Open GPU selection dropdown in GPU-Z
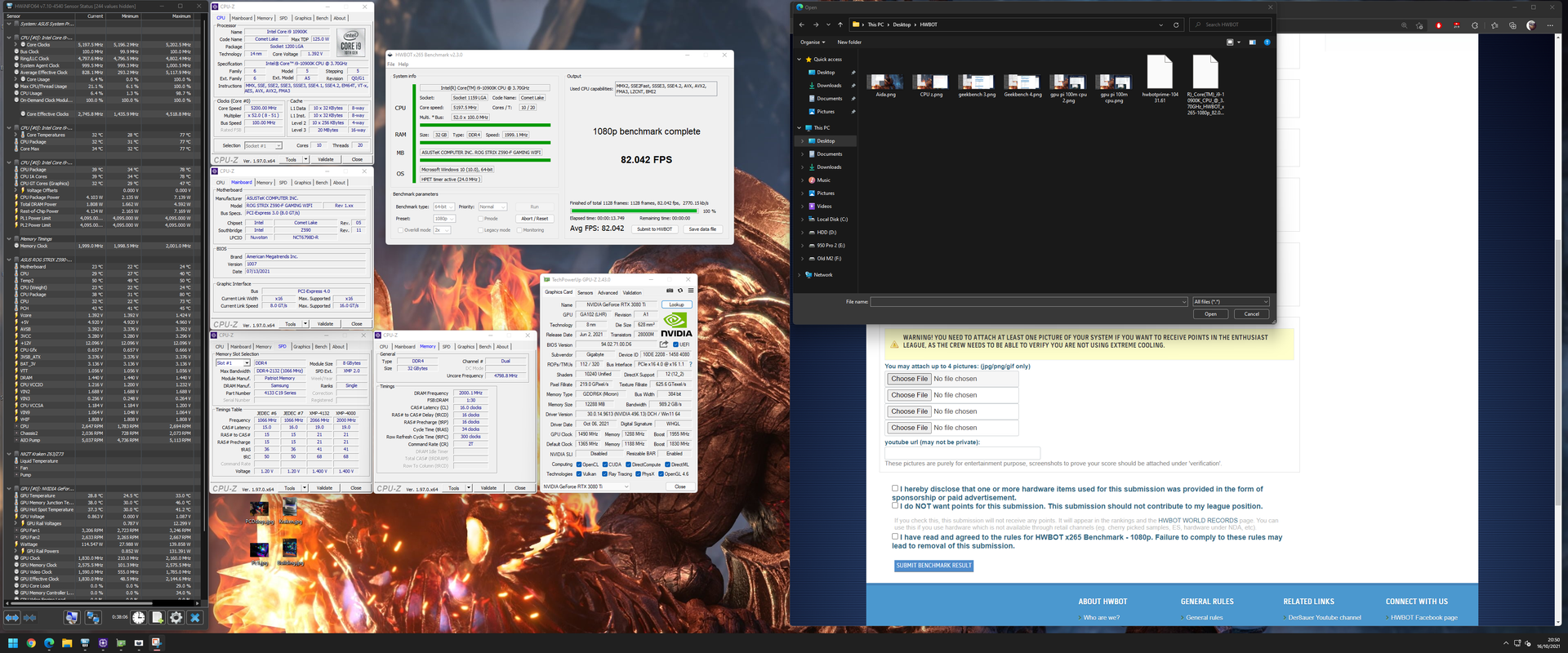The width and height of the screenshot is (1568, 653). (586, 486)
